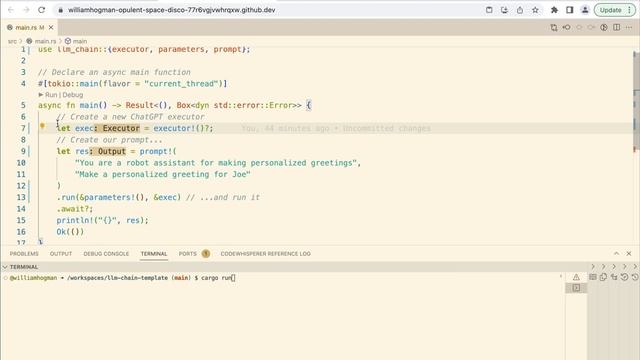Click line number 10 in the gutter
640x360 pixels.
point(21,163)
